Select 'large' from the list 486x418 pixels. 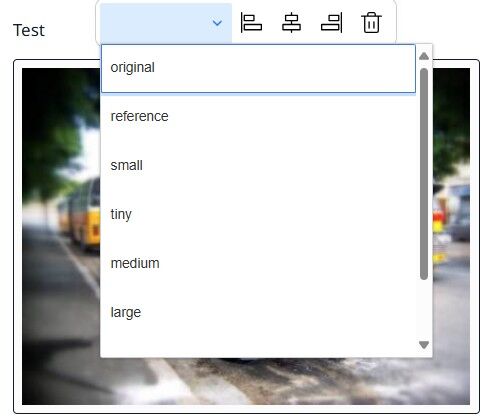[258, 312]
